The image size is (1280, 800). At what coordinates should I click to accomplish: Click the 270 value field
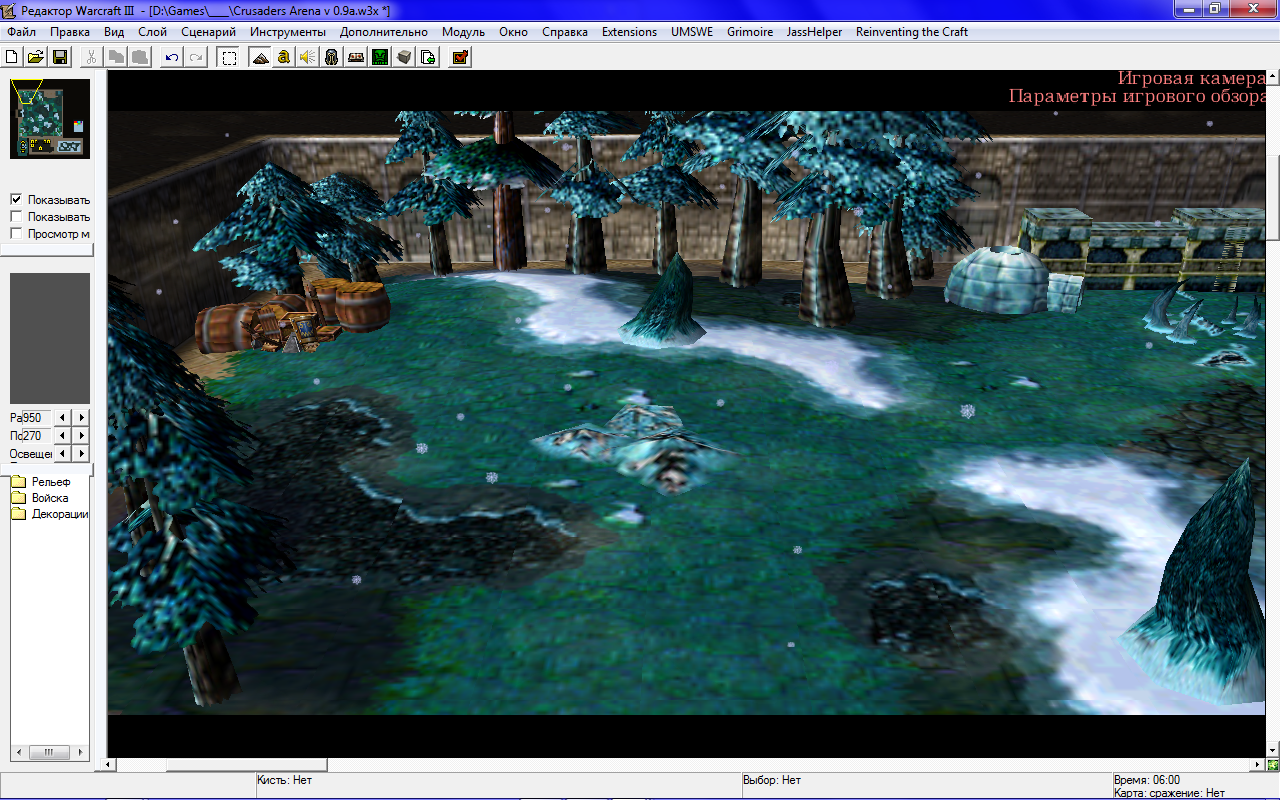(37, 435)
